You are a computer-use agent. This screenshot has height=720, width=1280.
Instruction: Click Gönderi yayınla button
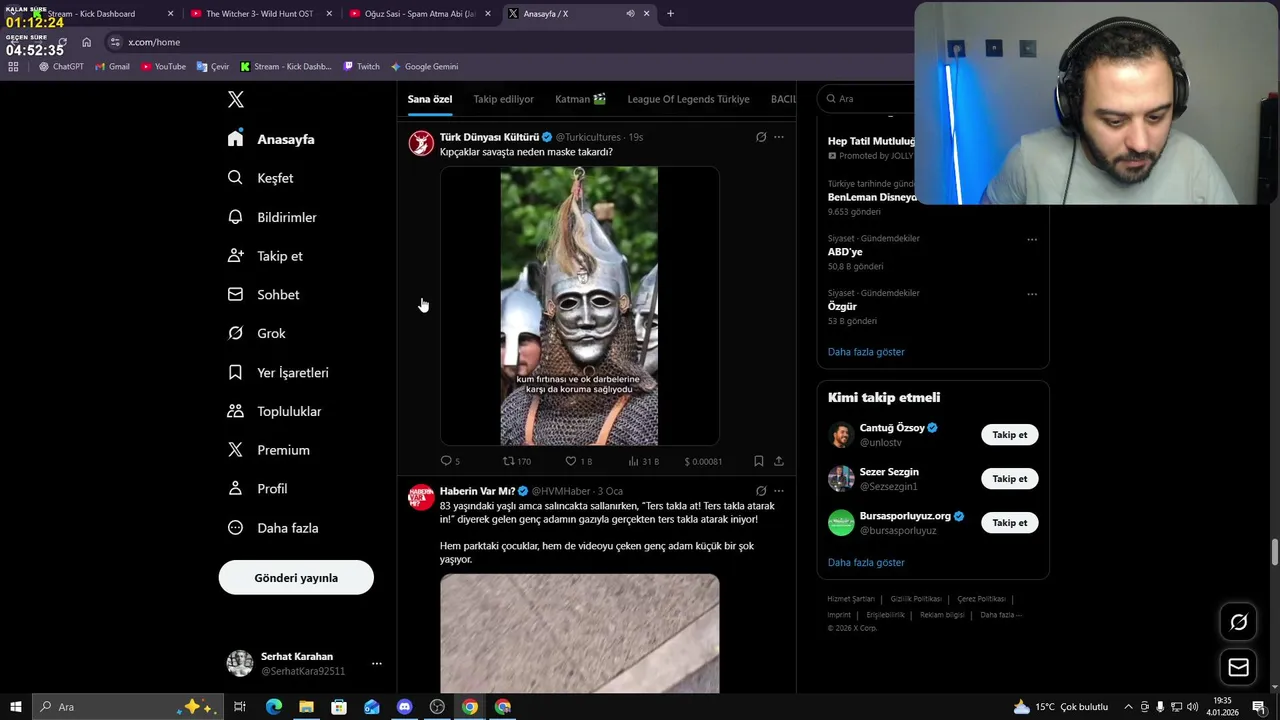[296, 578]
